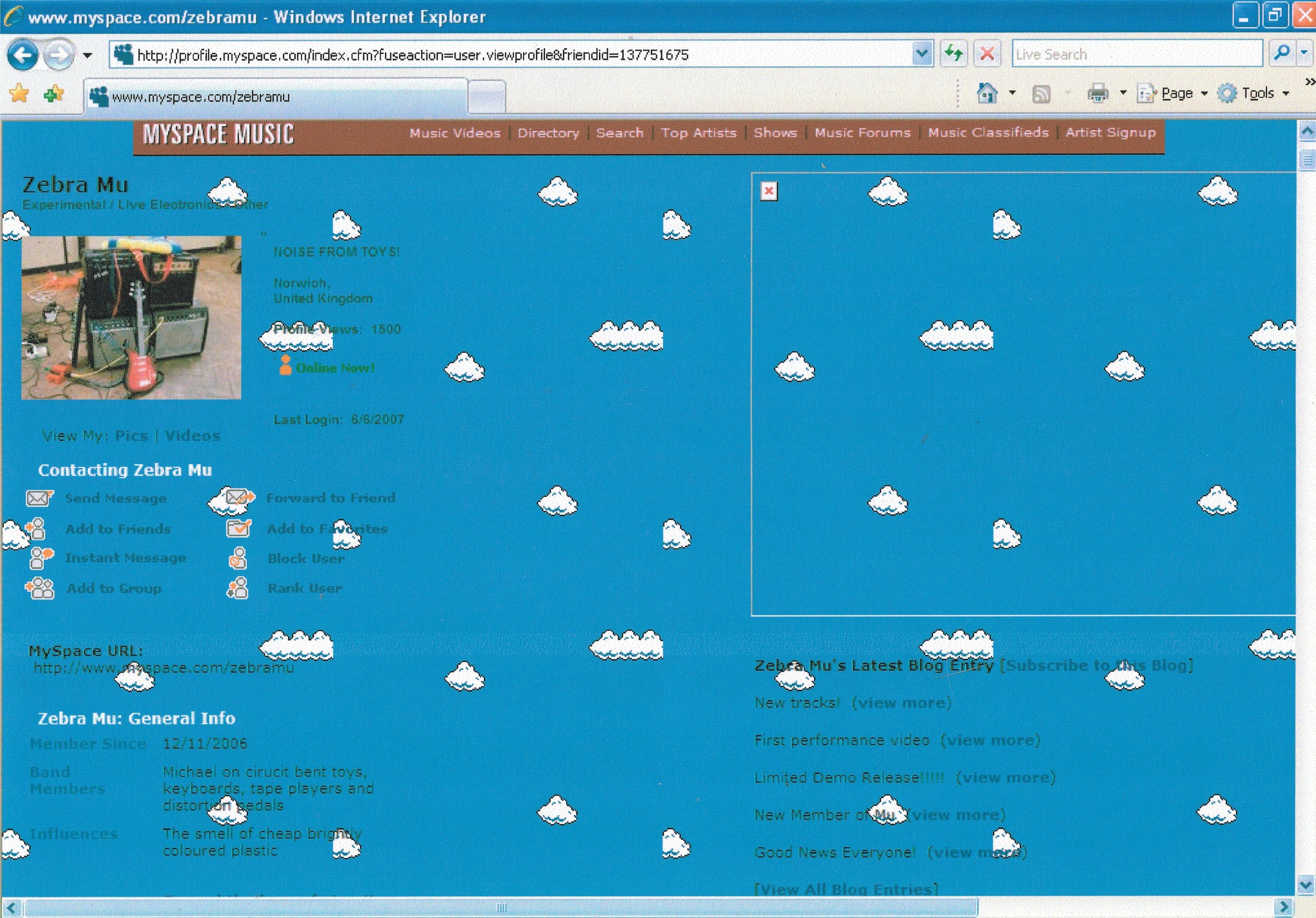Click the Add to Friends icon
The image size is (1316, 918).
click(36, 528)
